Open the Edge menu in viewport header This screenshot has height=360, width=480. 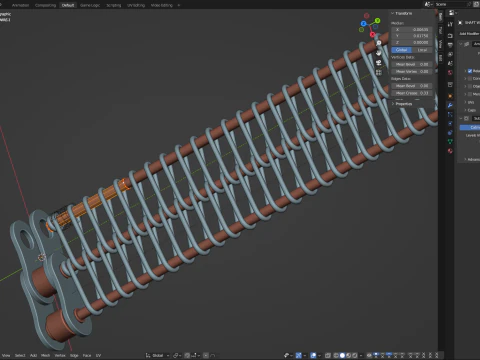74,355
